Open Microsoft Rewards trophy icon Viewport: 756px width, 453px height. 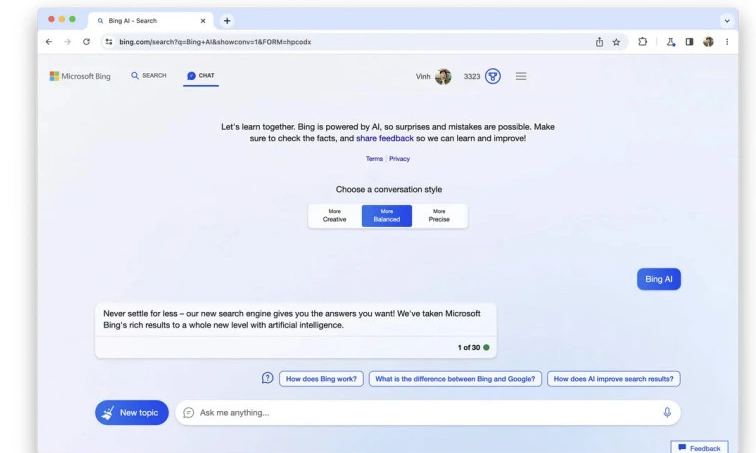tap(493, 76)
